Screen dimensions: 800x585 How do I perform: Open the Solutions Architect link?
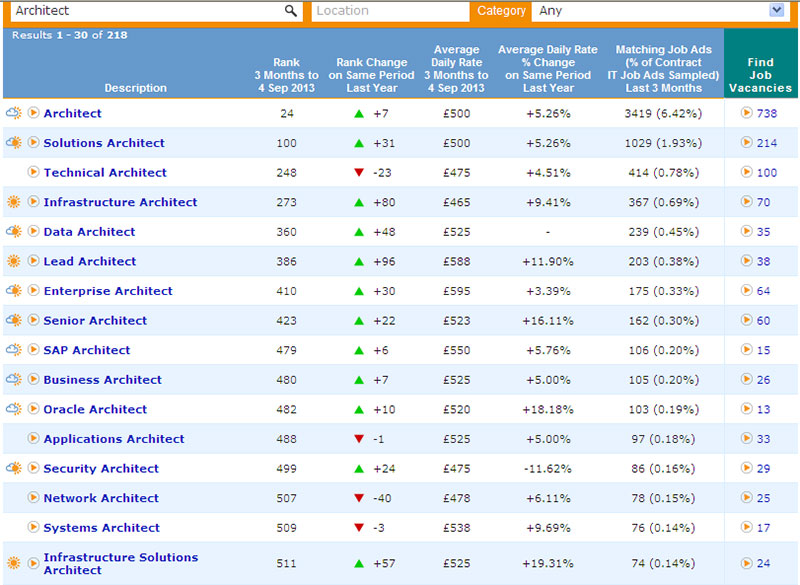point(104,143)
